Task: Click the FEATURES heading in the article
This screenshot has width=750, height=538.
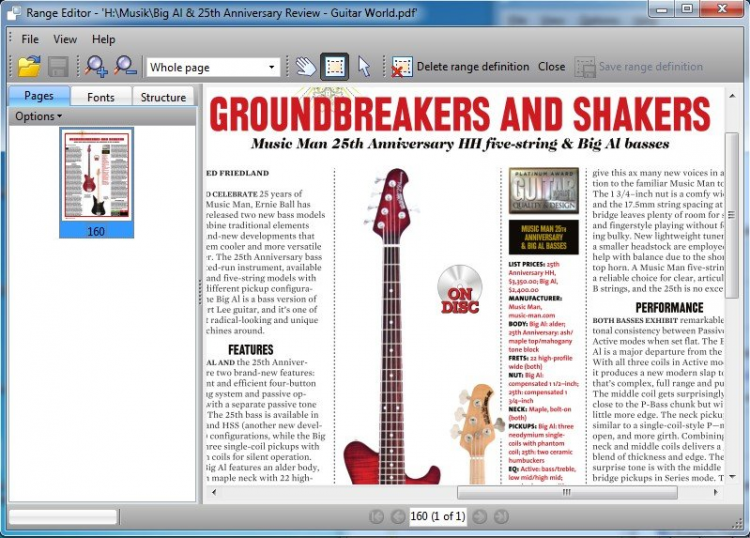Action: pyautogui.click(x=251, y=350)
